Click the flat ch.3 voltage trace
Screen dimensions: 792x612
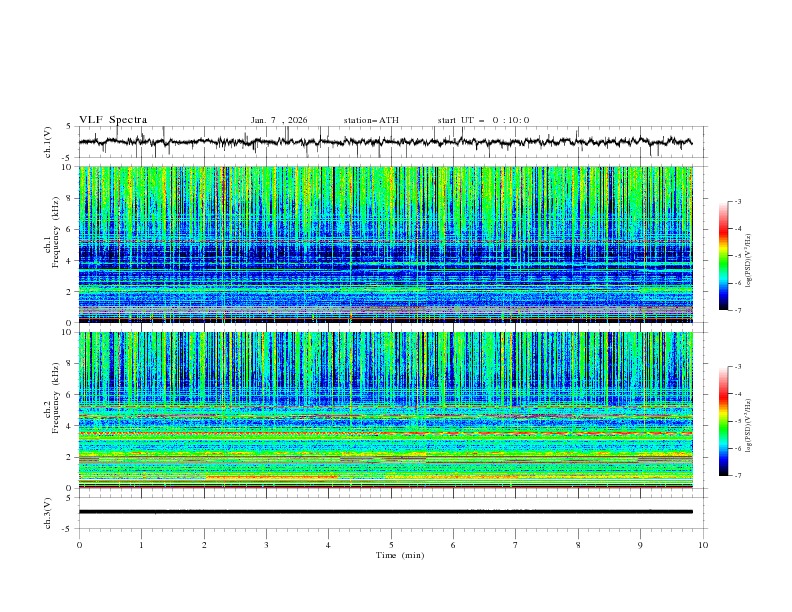385,512
